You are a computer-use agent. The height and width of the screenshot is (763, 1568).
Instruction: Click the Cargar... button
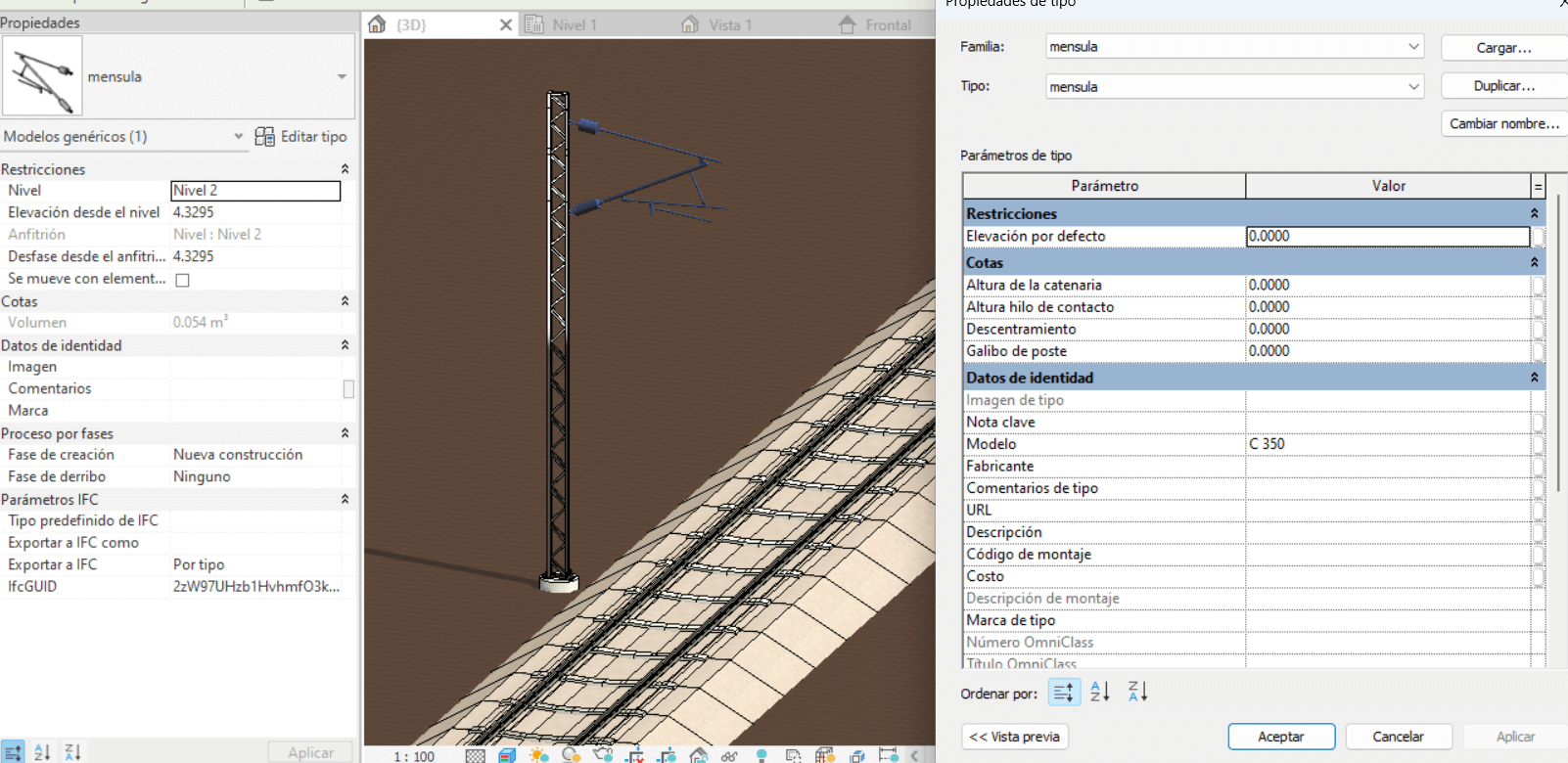pos(1503,47)
